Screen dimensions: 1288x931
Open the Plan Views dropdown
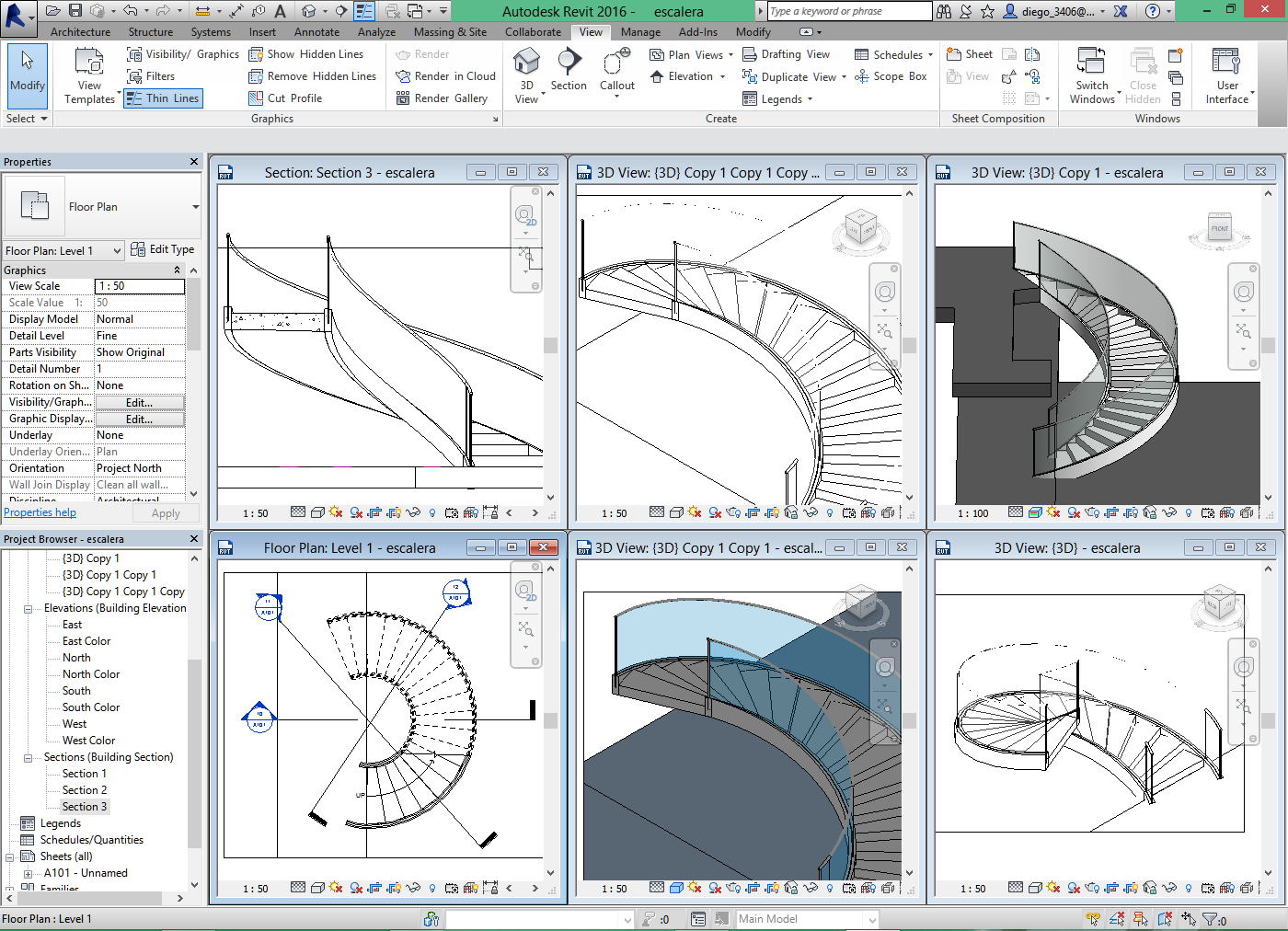(x=692, y=53)
